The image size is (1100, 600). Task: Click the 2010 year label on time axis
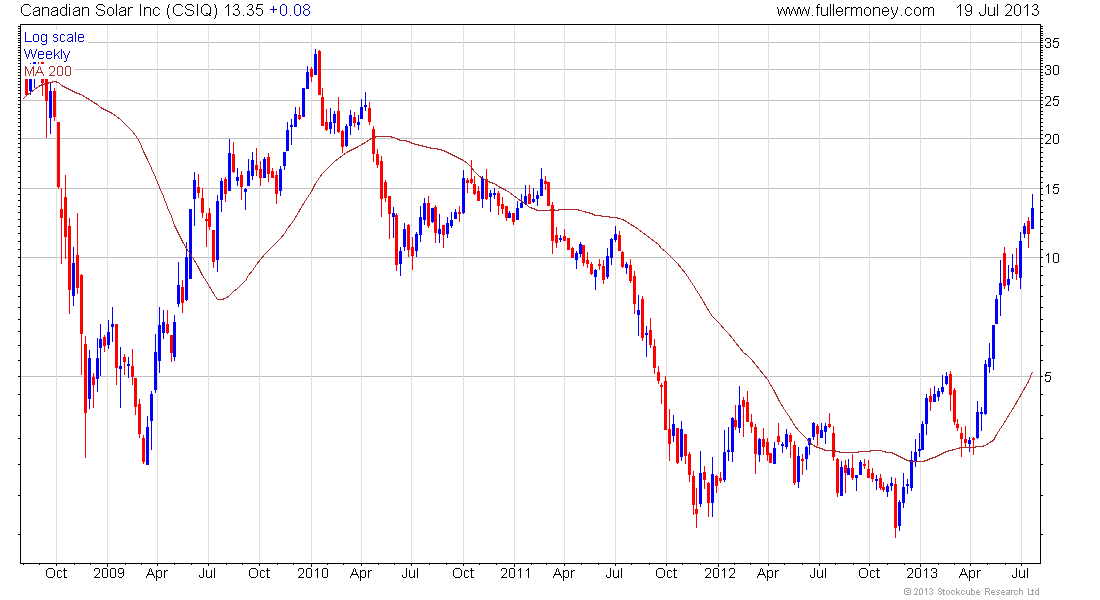click(313, 573)
